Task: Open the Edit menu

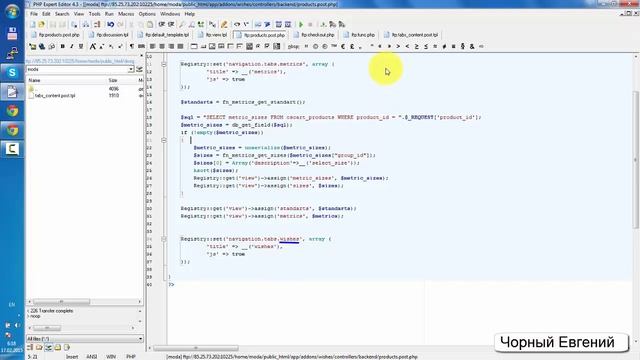Action: (47, 14)
